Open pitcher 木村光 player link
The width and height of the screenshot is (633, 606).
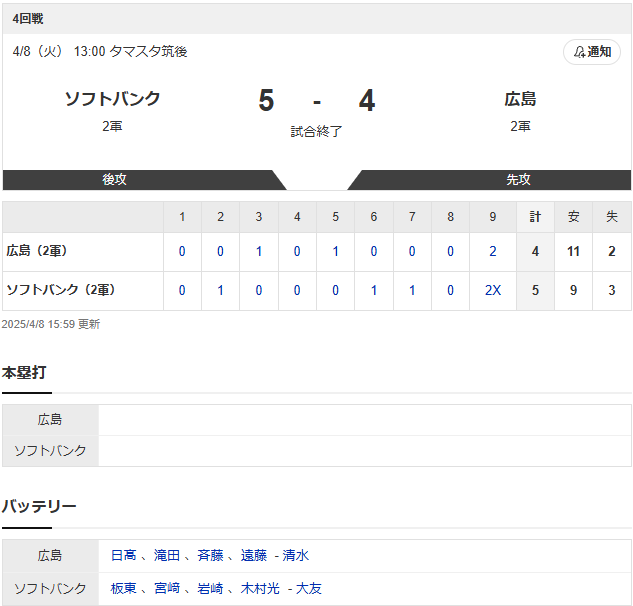coord(260,588)
